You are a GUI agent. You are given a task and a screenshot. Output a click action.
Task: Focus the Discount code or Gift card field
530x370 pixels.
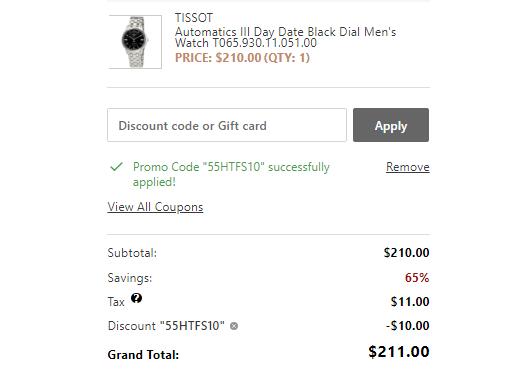click(227, 125)
